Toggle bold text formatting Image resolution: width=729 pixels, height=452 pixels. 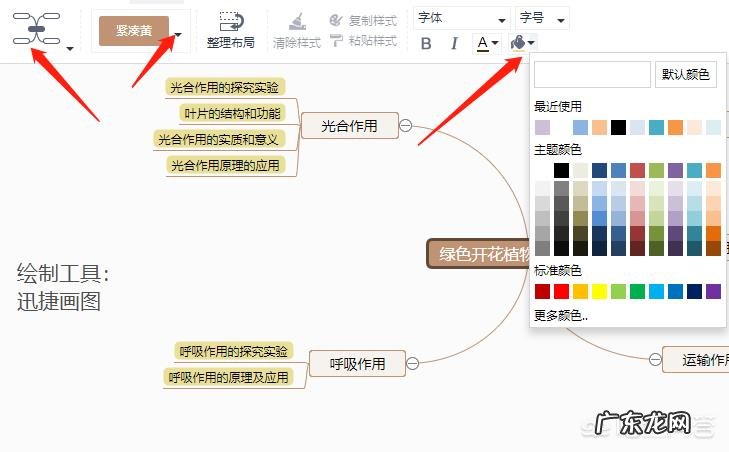426,43
